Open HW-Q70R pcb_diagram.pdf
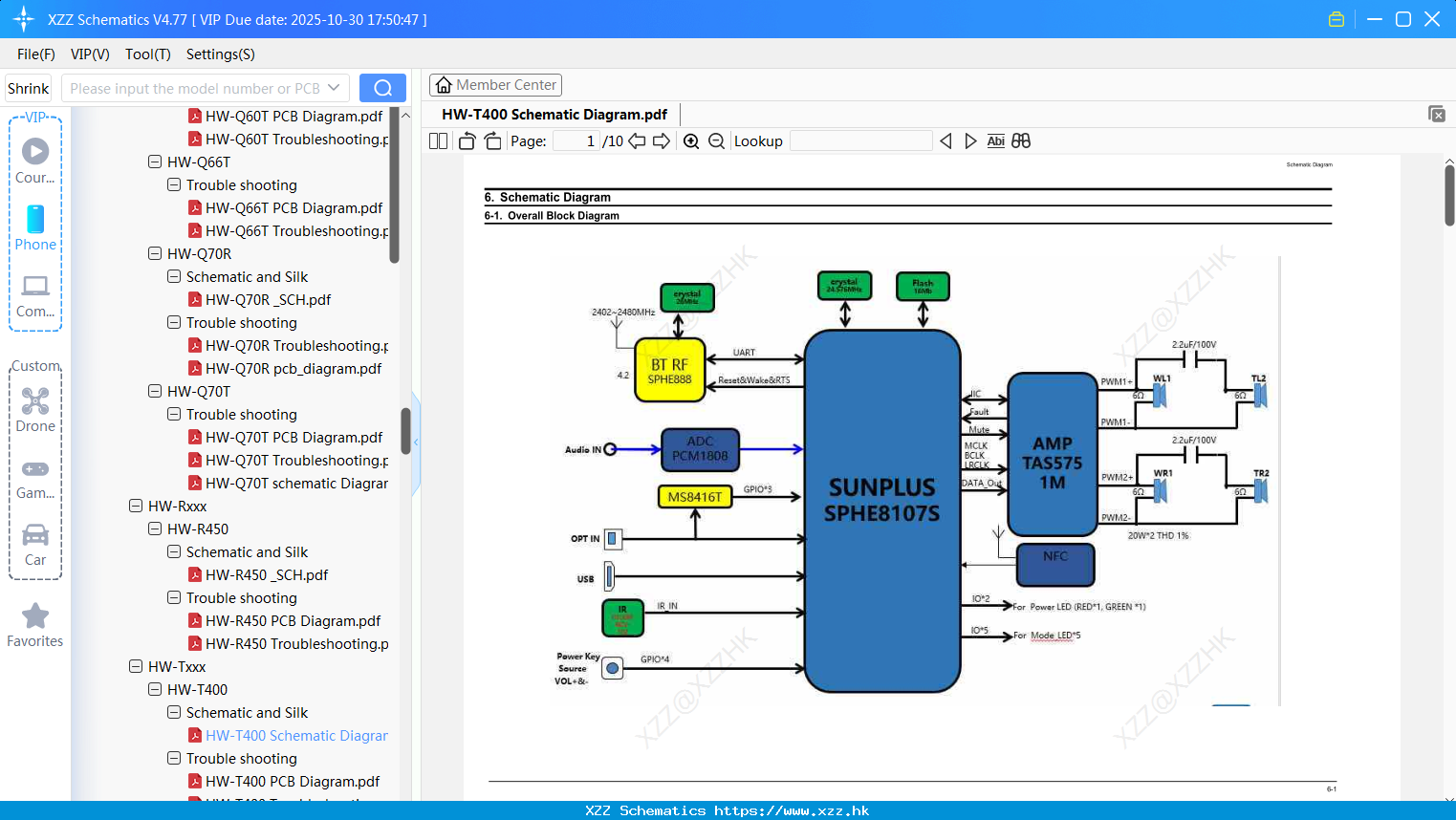The image size is (1456, 820). (293, 369)
